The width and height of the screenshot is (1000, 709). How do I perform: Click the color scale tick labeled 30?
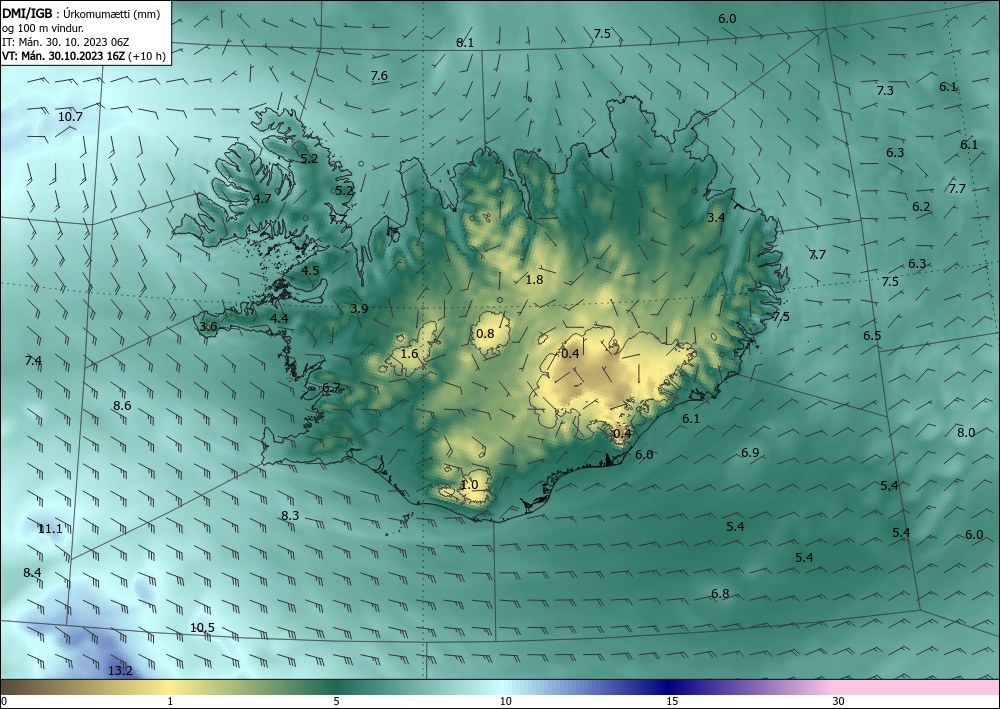point(839,701)
